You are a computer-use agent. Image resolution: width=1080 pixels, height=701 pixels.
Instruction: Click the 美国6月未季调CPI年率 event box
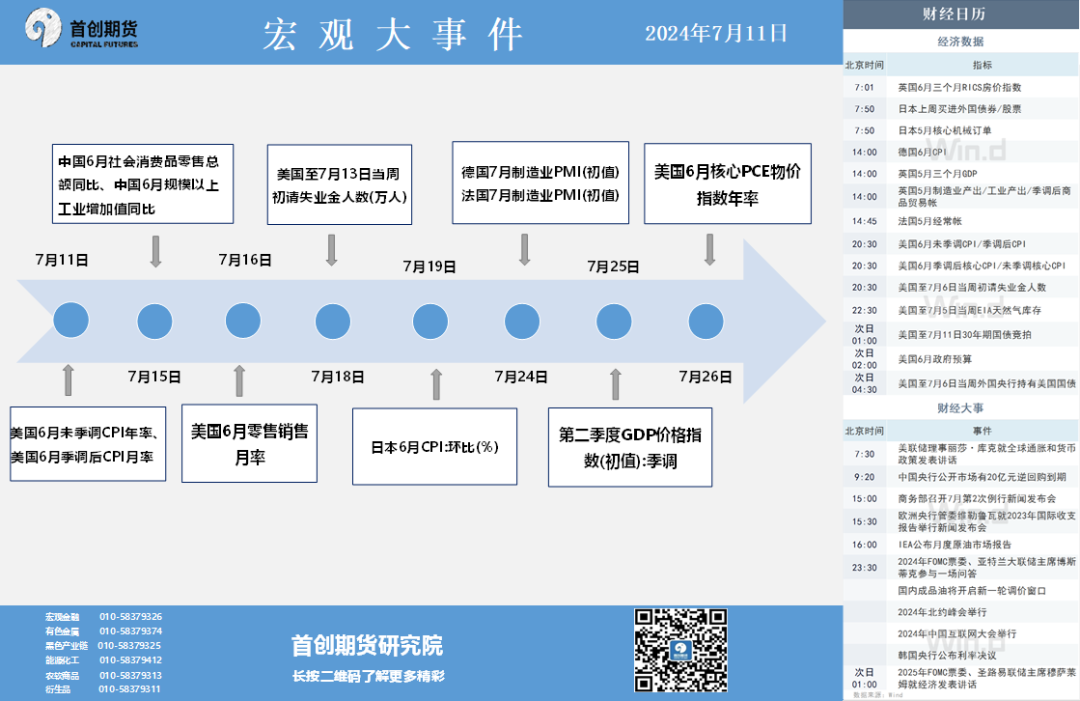click(x=87, y=444)
